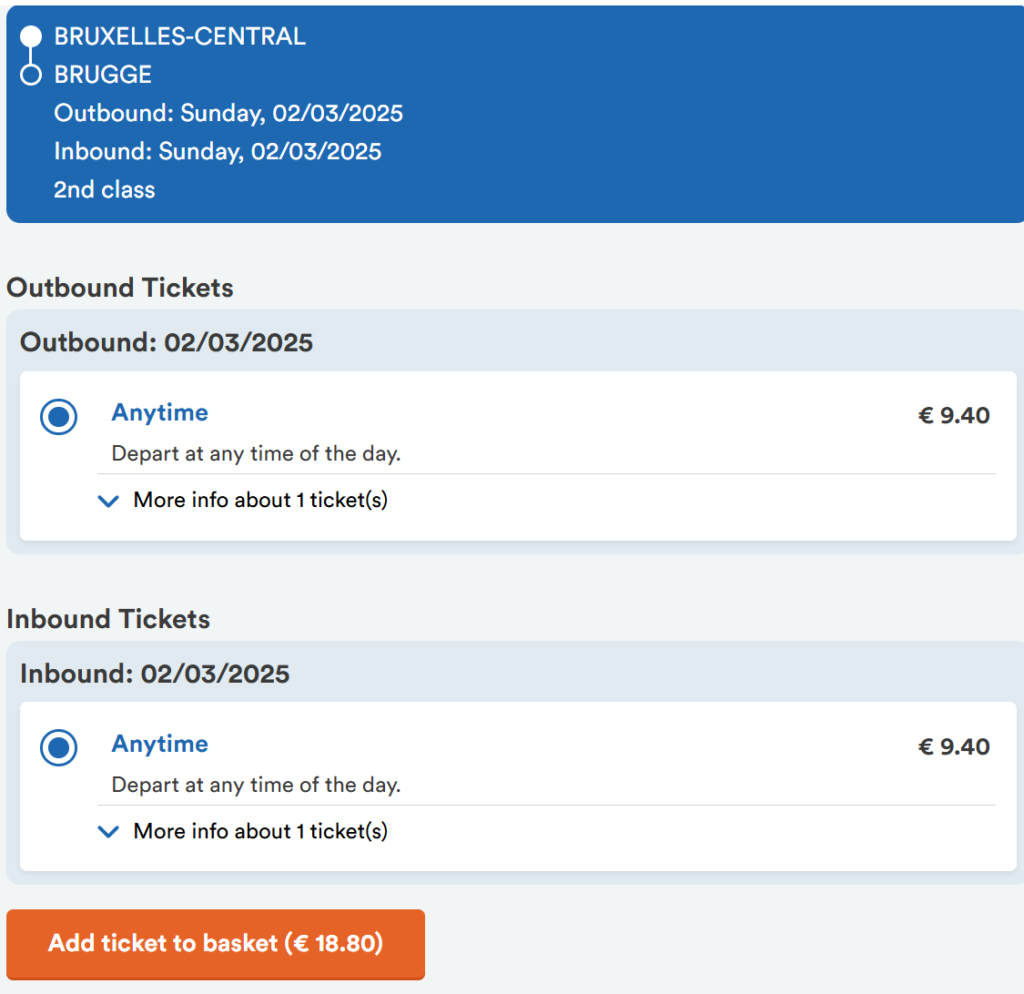Click the hollow destination circle beside BRUGGE

(31, 75)
